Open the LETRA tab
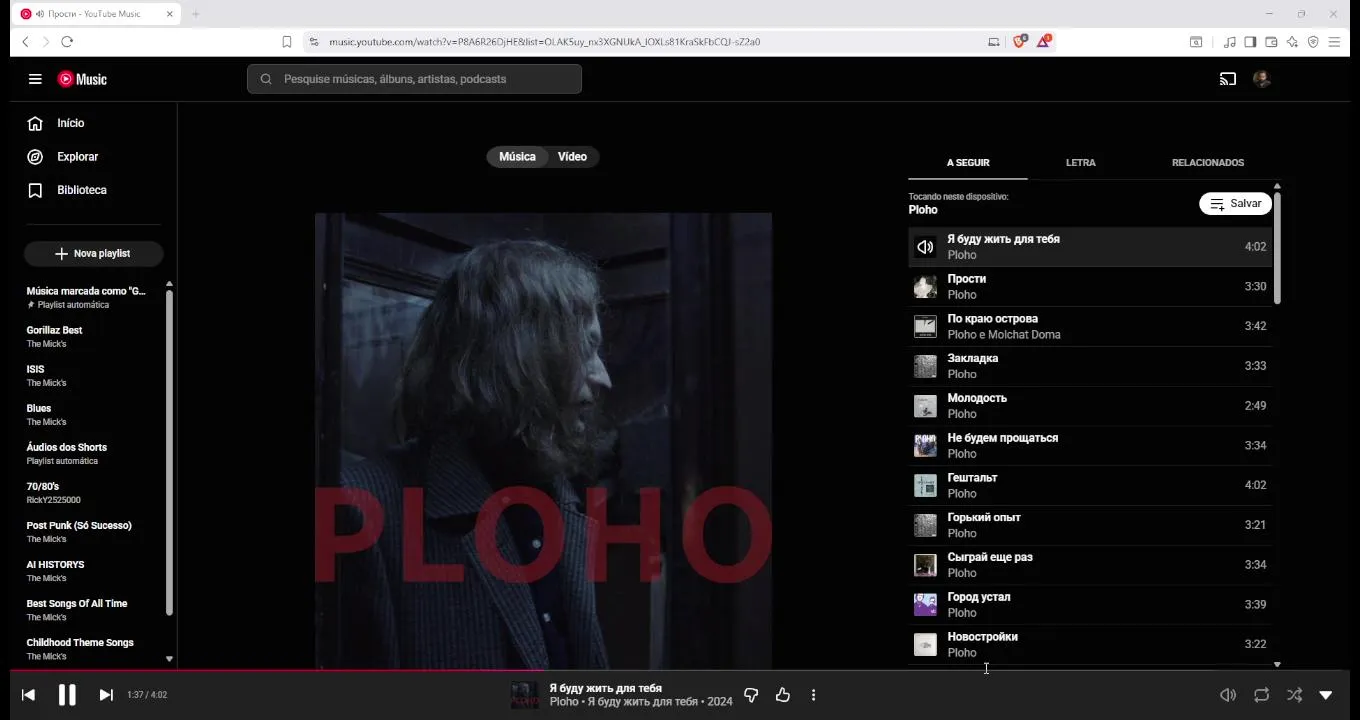Viewport: 1360px width, 720px height. [1081, 162]
